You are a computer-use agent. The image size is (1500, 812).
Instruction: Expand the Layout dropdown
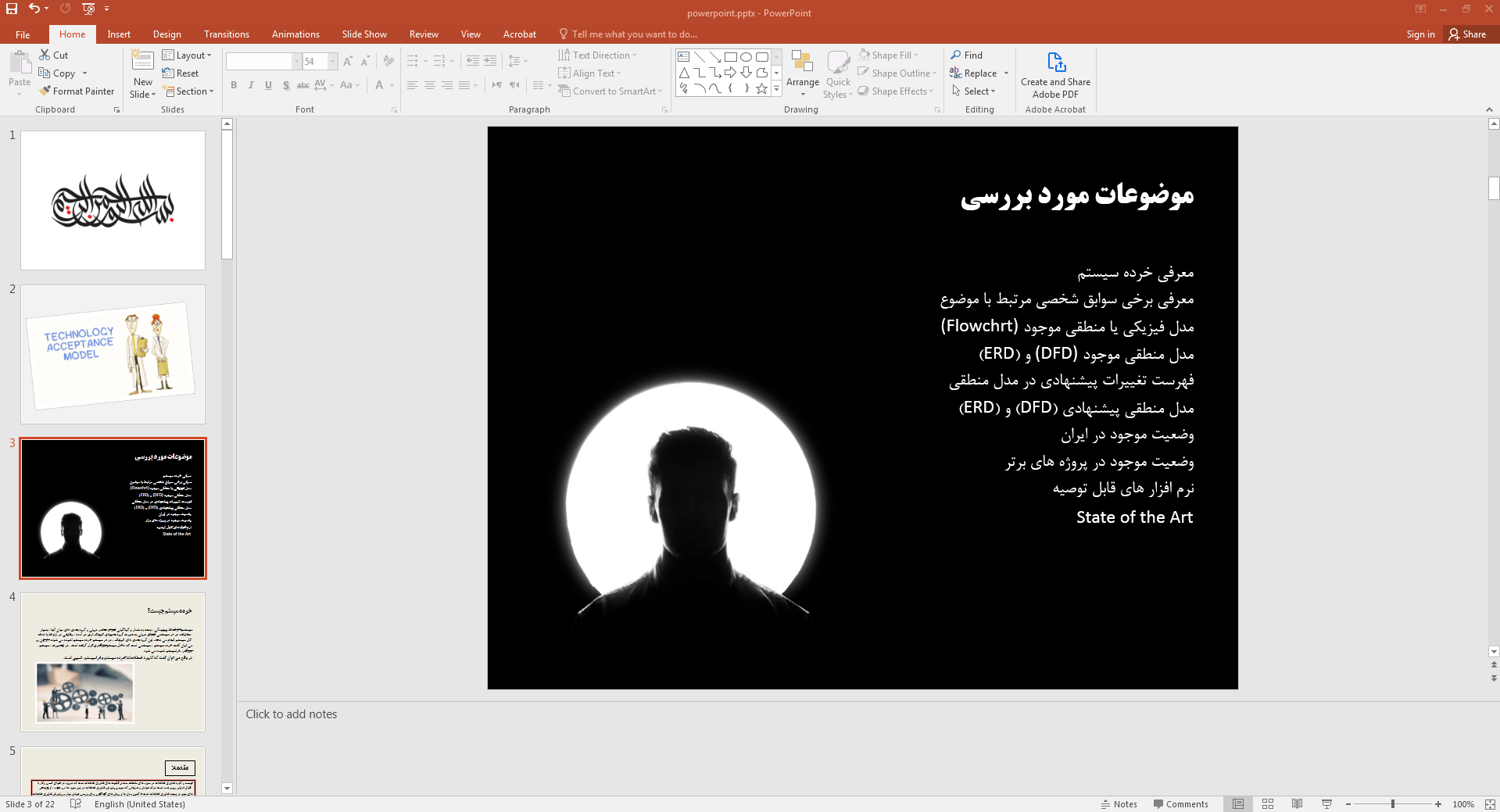(x=187, y=55)
